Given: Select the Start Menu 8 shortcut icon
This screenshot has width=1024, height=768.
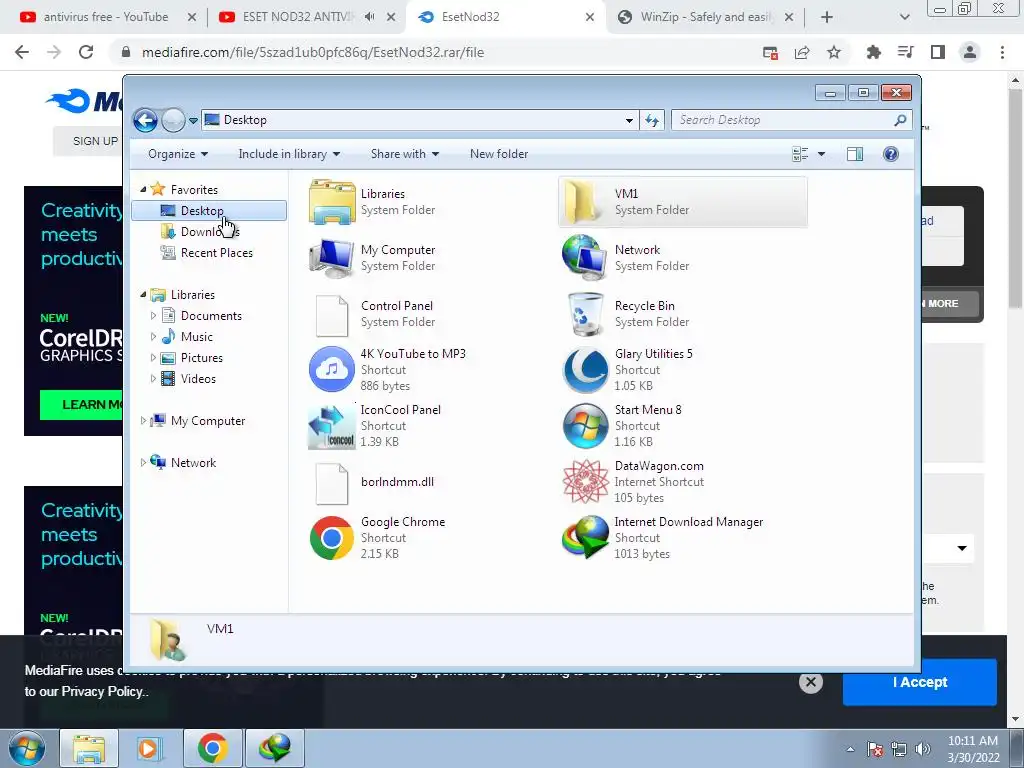Looking at the screenshot, I should point(585,426).
